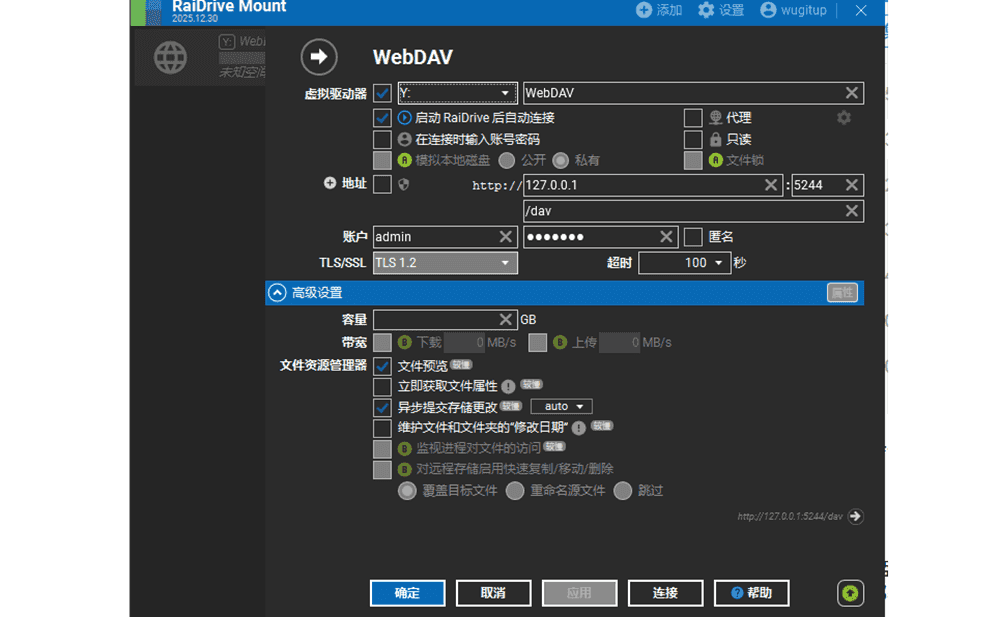Click the 添加 plus icon in title bar
Viewport: 1000px width, 617px height.
(x=644, y=10)
